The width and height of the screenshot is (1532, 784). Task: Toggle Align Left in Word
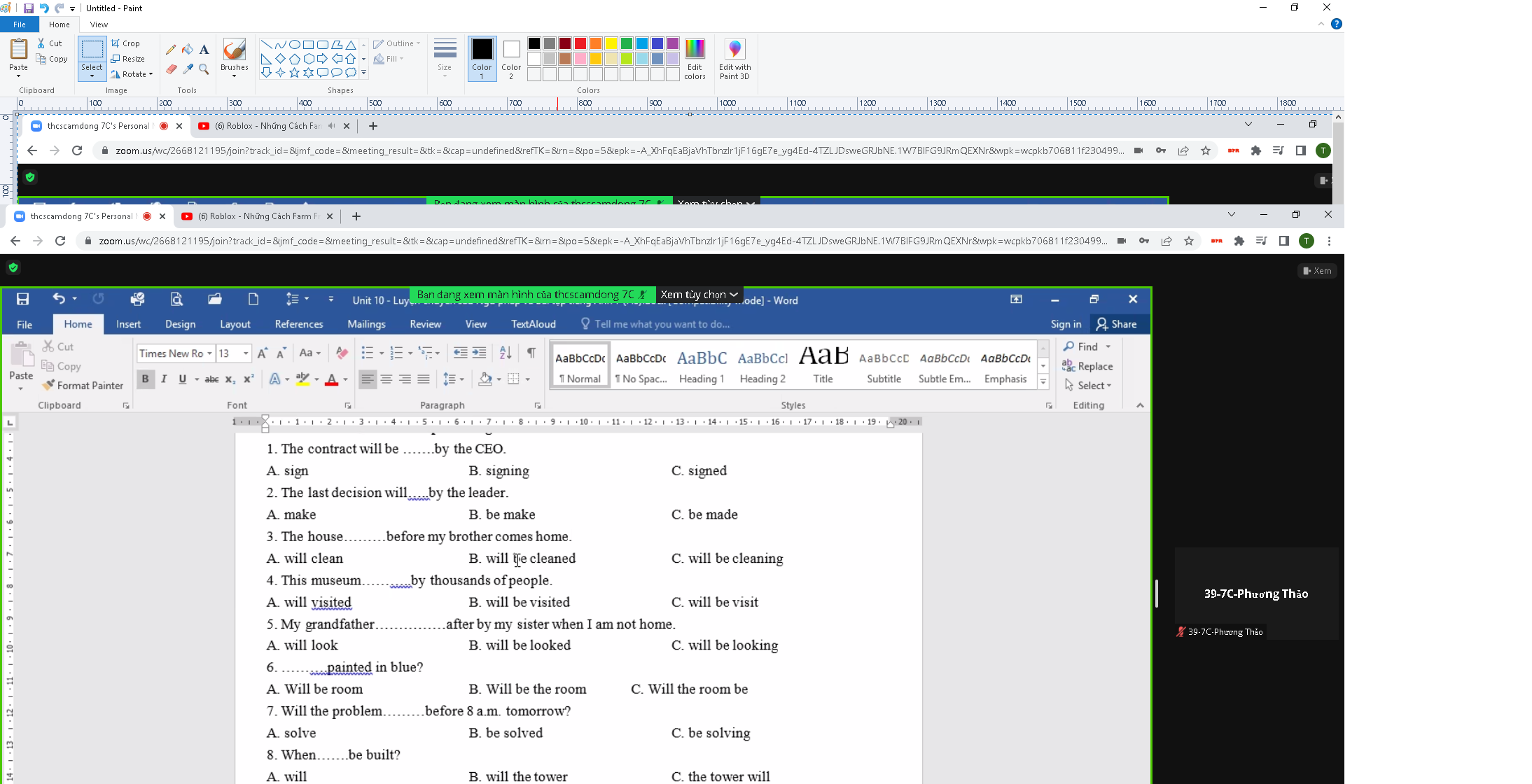[x=368, y=379]
